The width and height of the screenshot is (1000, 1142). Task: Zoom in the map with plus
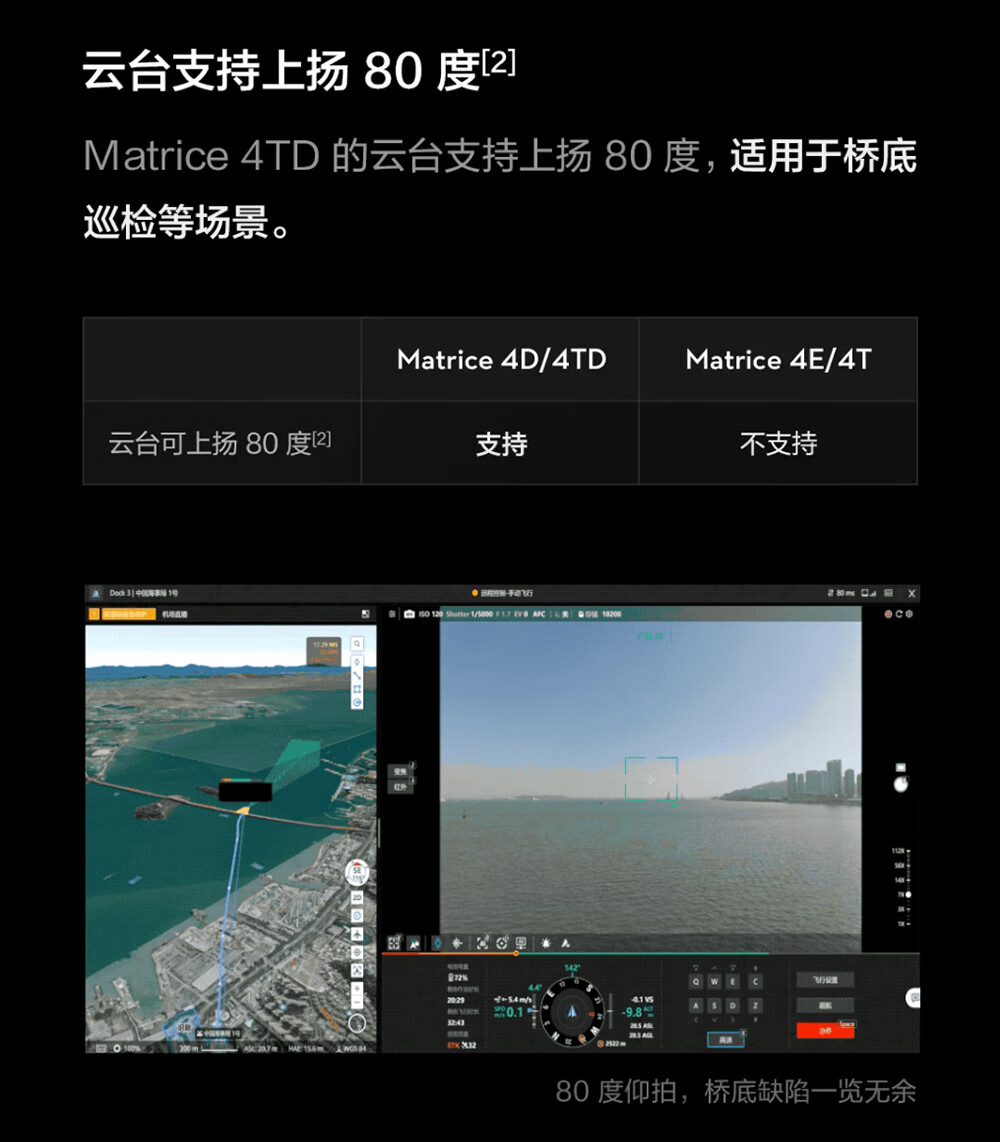point(357,989)
